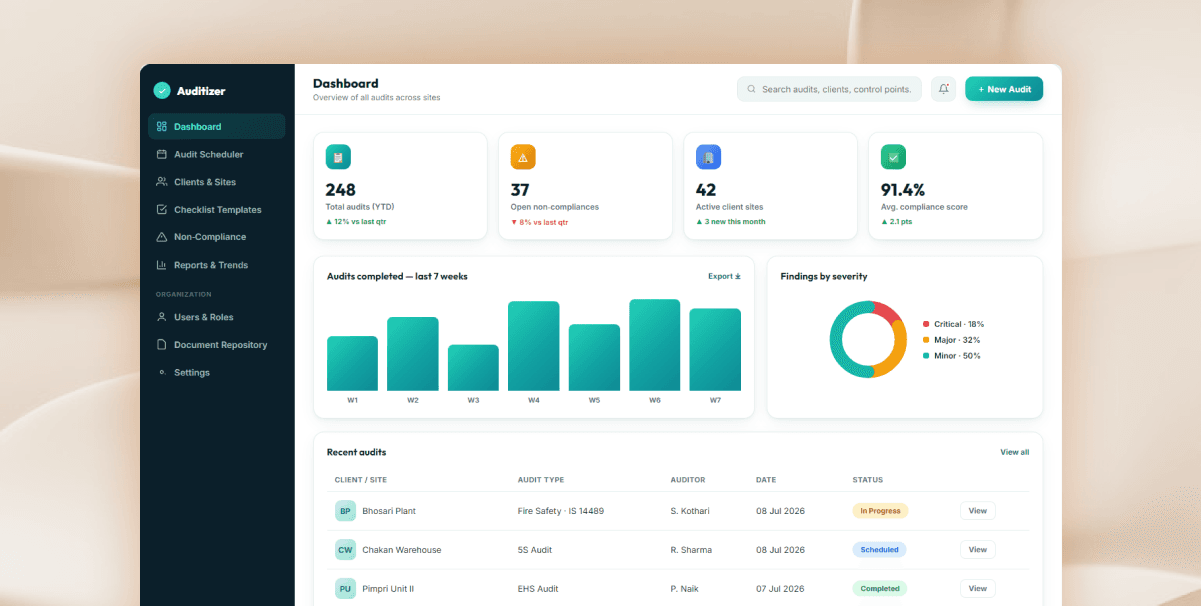Click the search audits input field

pos(829,89)
